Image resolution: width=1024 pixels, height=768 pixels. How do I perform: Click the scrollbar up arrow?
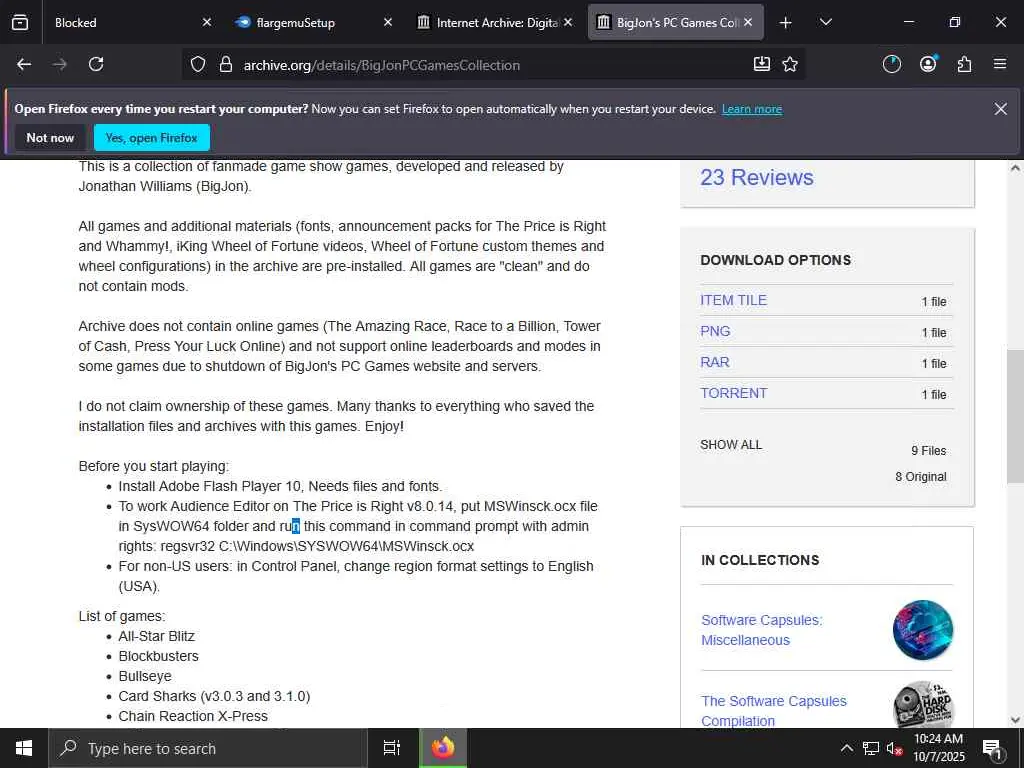1015,168
